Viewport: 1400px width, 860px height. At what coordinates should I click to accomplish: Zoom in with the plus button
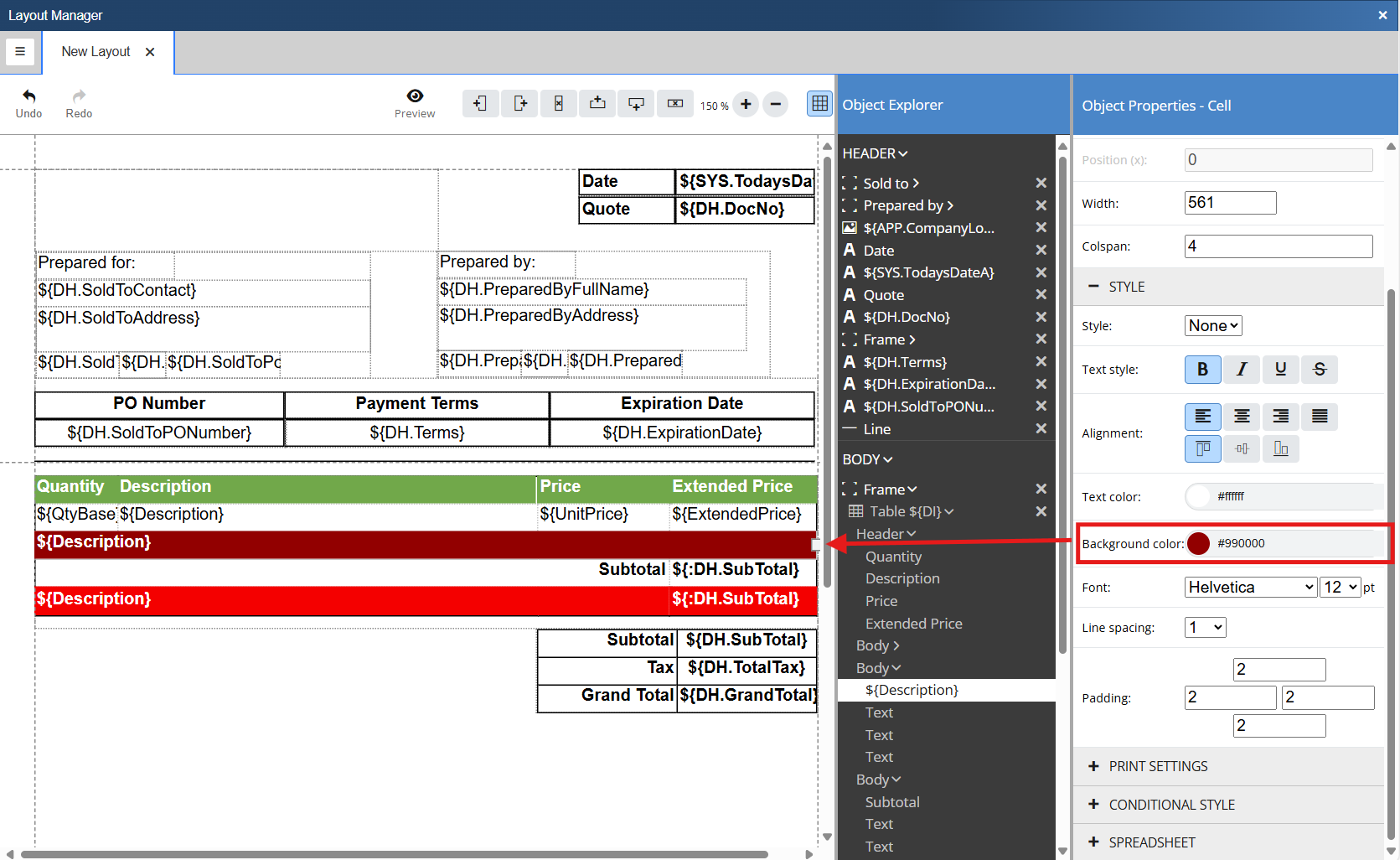tap(746, 105)
